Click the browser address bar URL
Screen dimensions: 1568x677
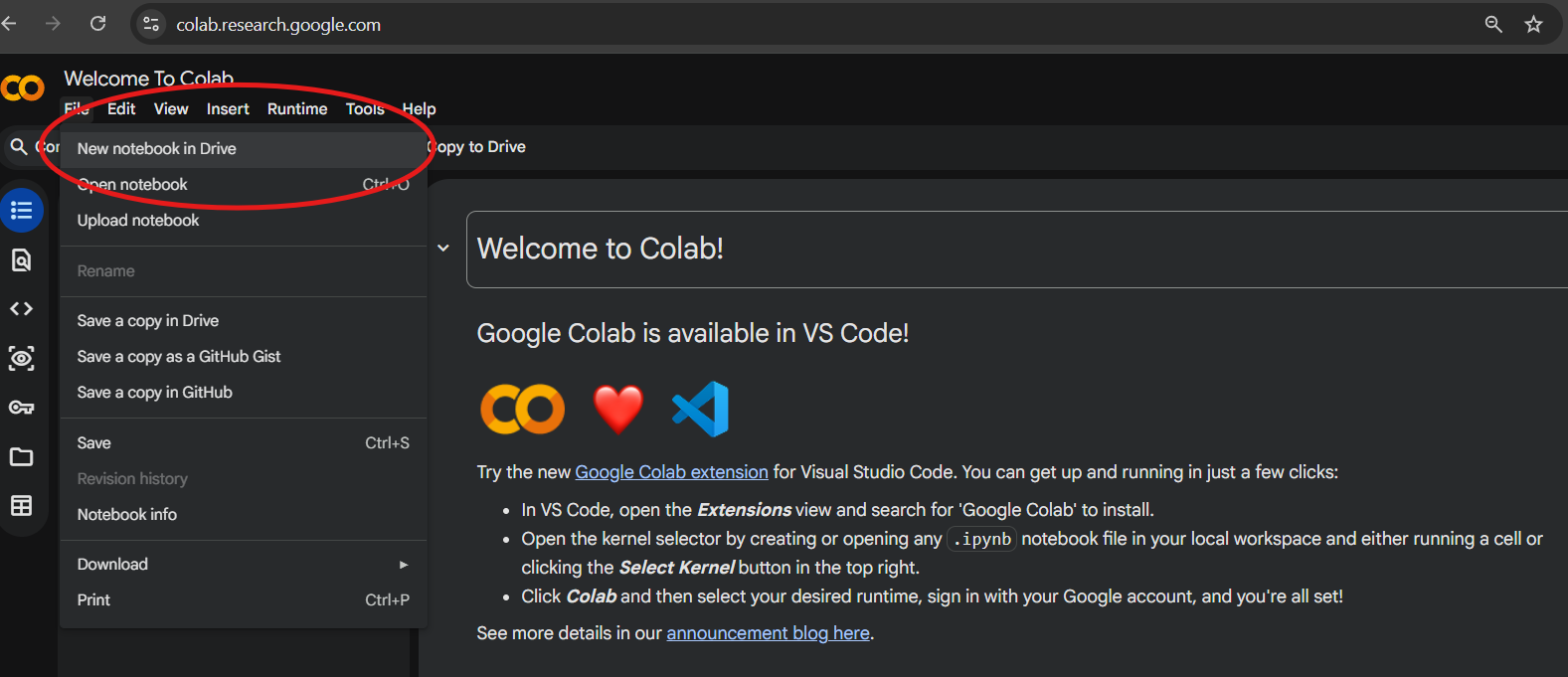[x=278, y=25]
